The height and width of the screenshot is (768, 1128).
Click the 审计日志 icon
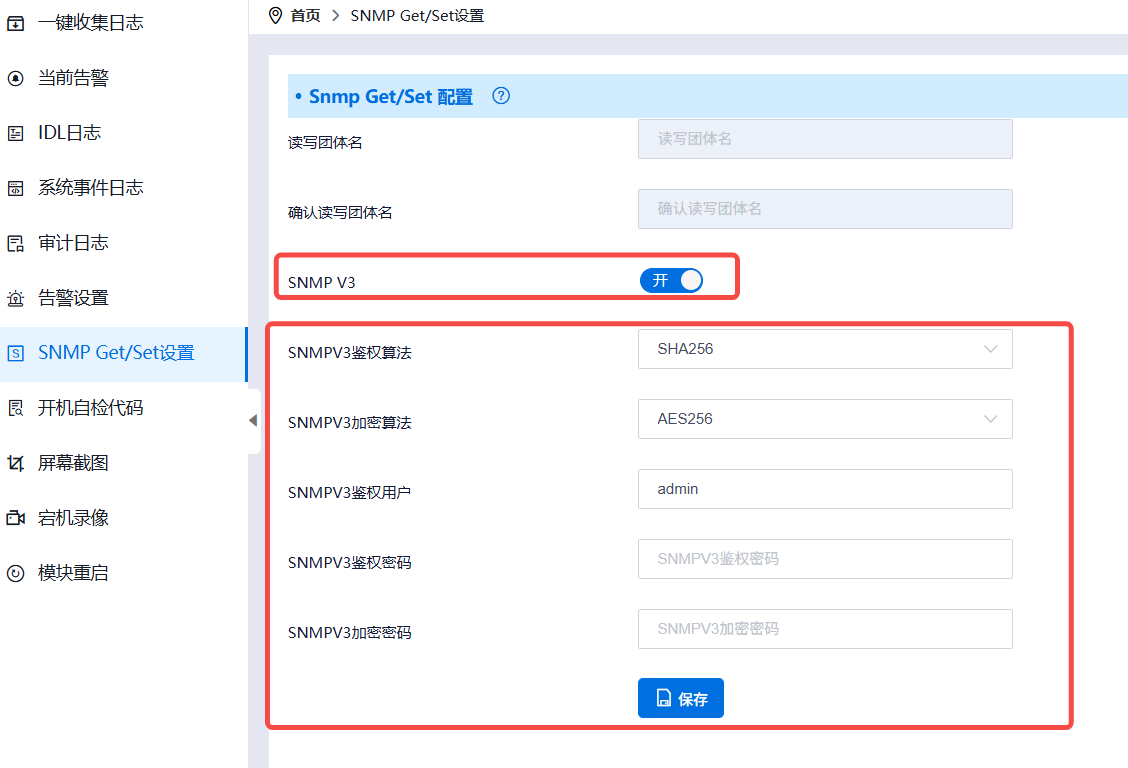(15, 243)
